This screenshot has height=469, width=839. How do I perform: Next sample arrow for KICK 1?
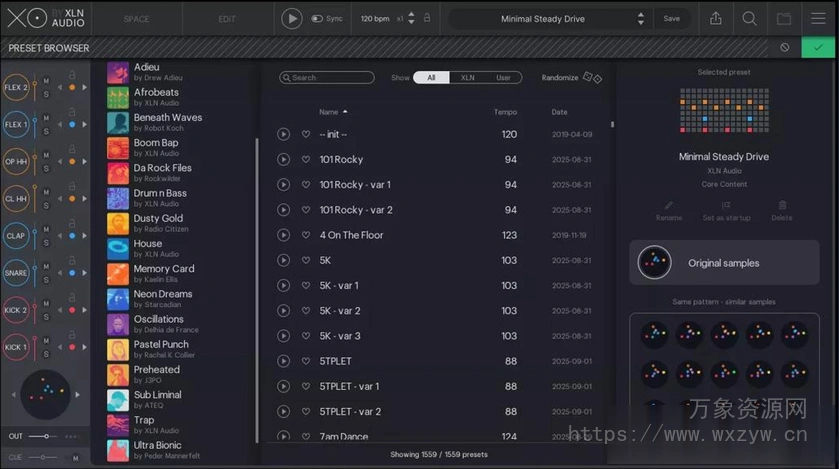click(84, 347)
